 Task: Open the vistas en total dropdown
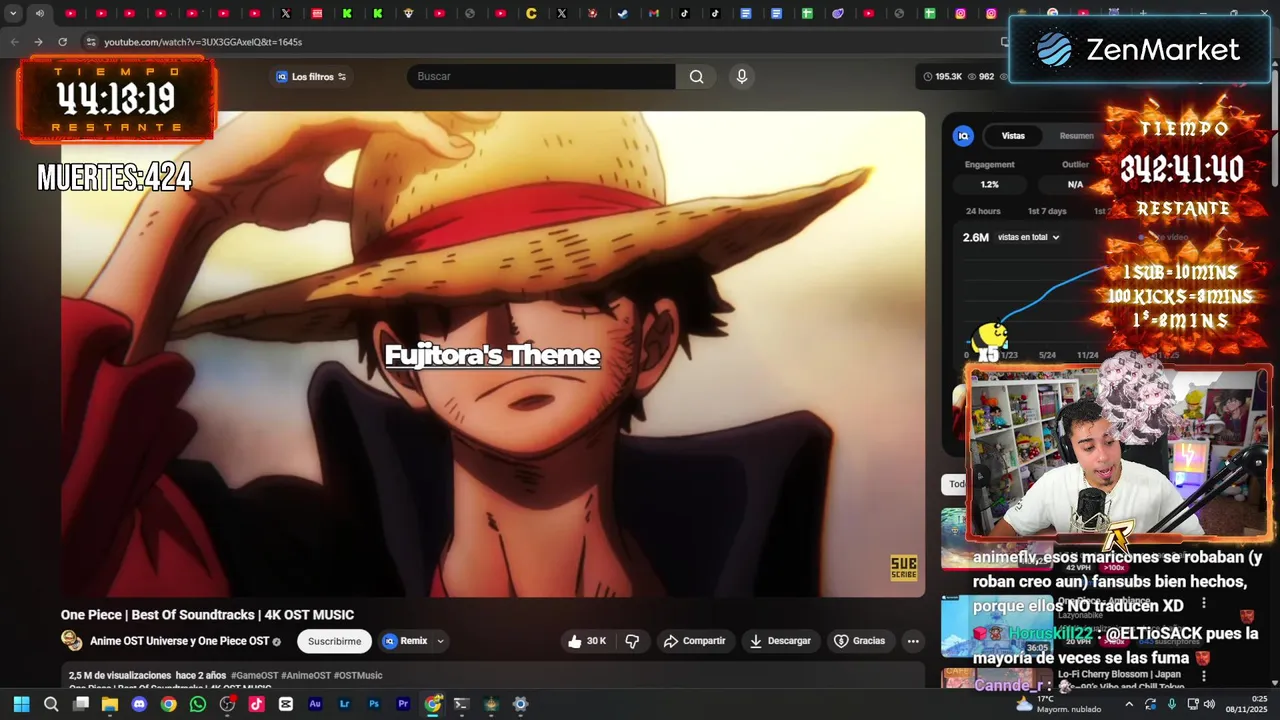pos(1029,237)
